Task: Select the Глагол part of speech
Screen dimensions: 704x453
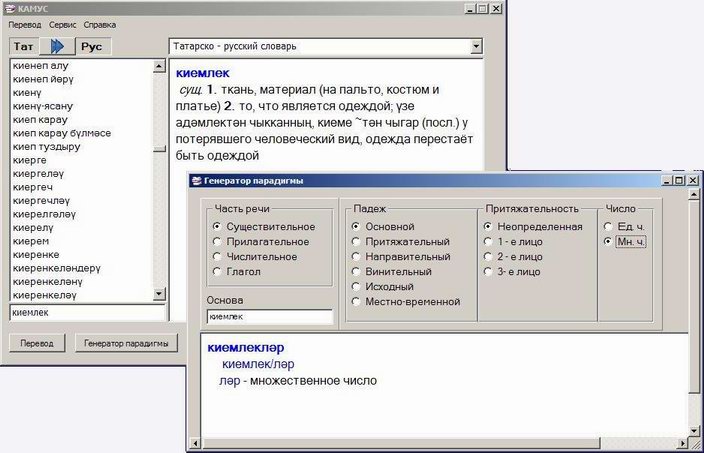Action: [217, 272]
